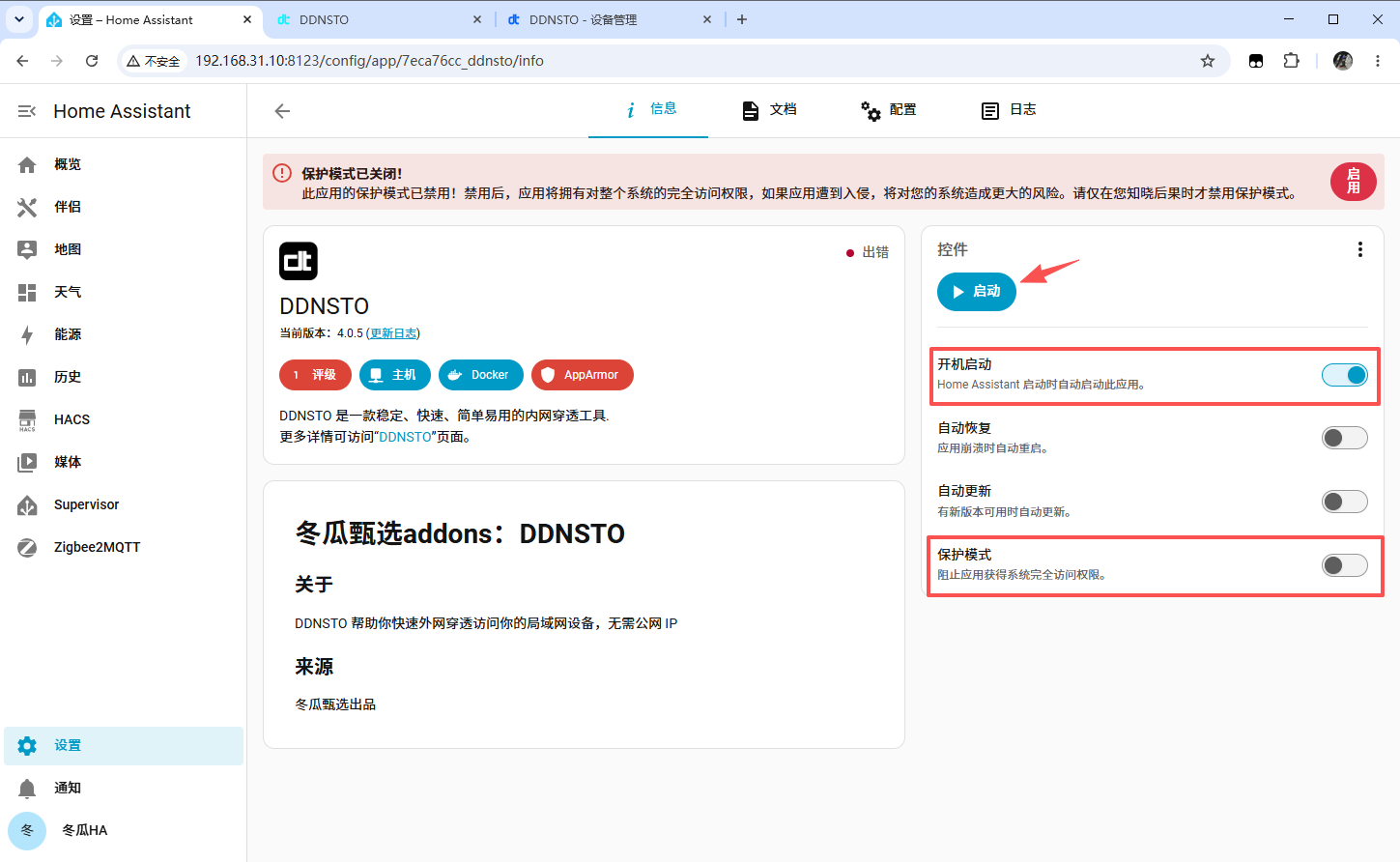Open 设置 gear icon in sidebar

[x=27, y=746]
